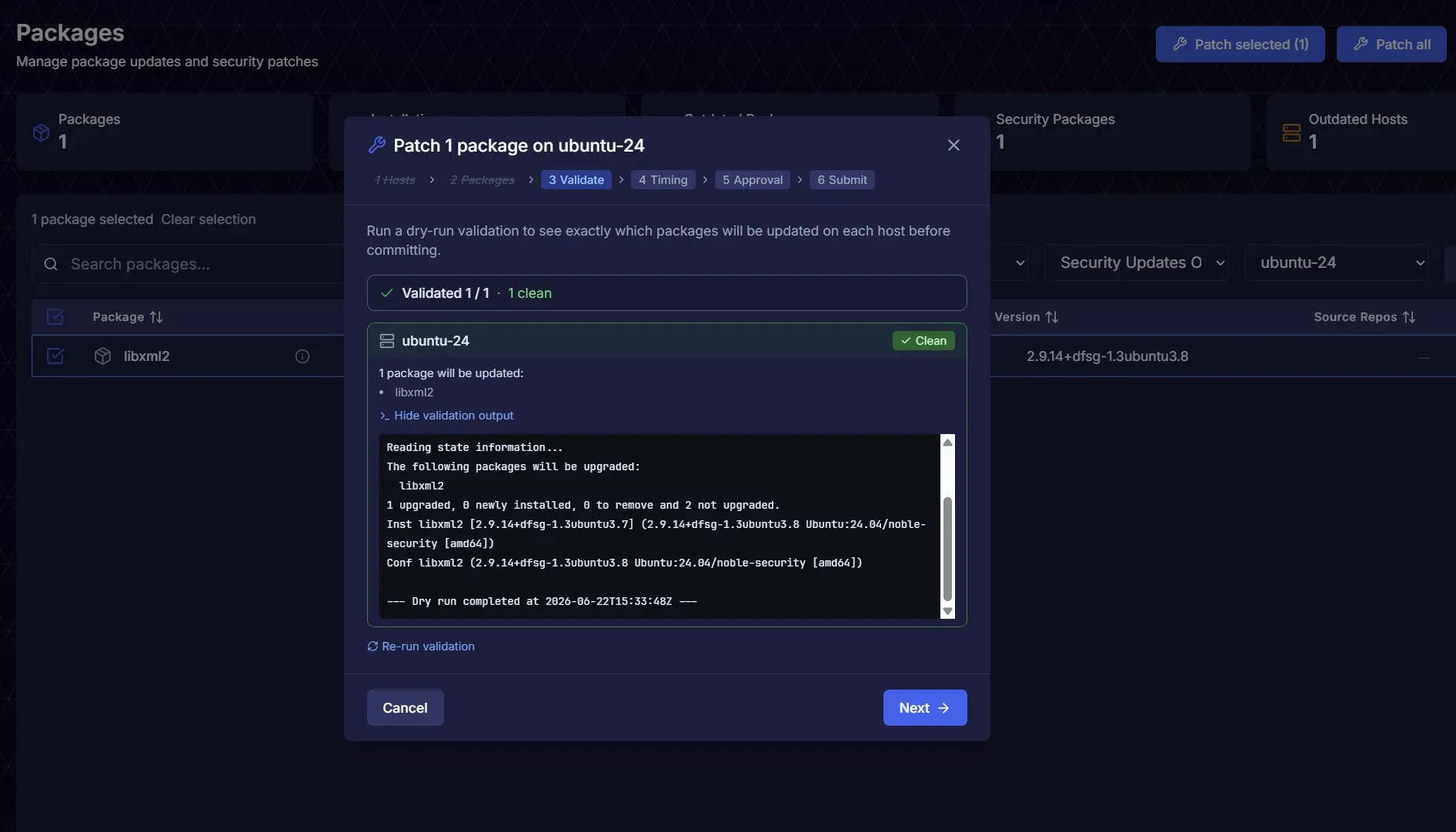1456x832 pixels.
Task: Cancel the patch dialog
Action: pyautogui.click(x=405, y=708)
